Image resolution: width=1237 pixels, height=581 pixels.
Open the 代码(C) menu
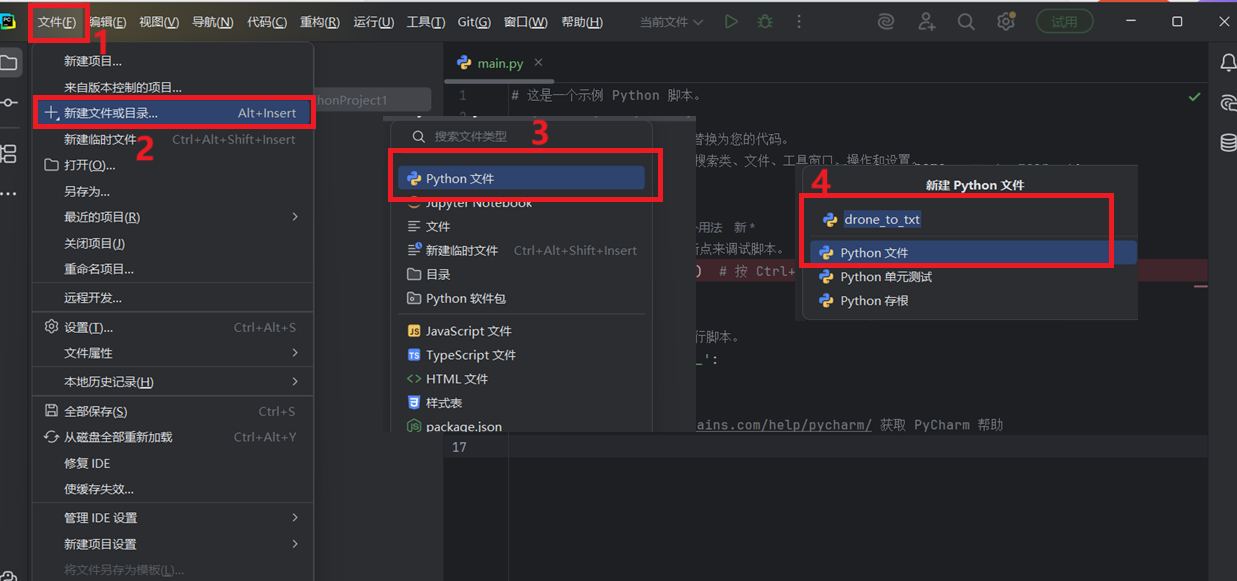pos(267,22)
